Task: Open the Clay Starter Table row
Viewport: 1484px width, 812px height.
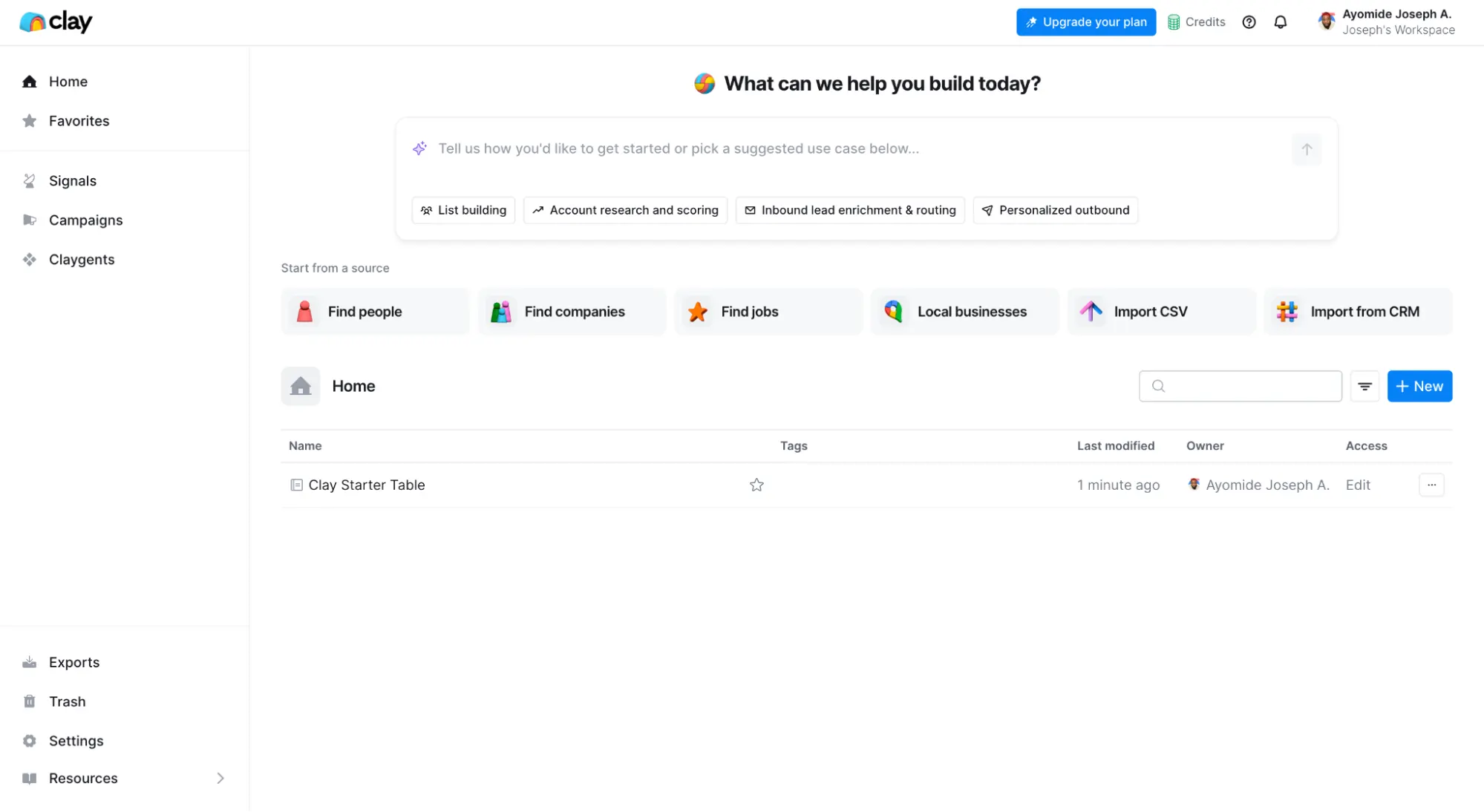Action: 367,485
